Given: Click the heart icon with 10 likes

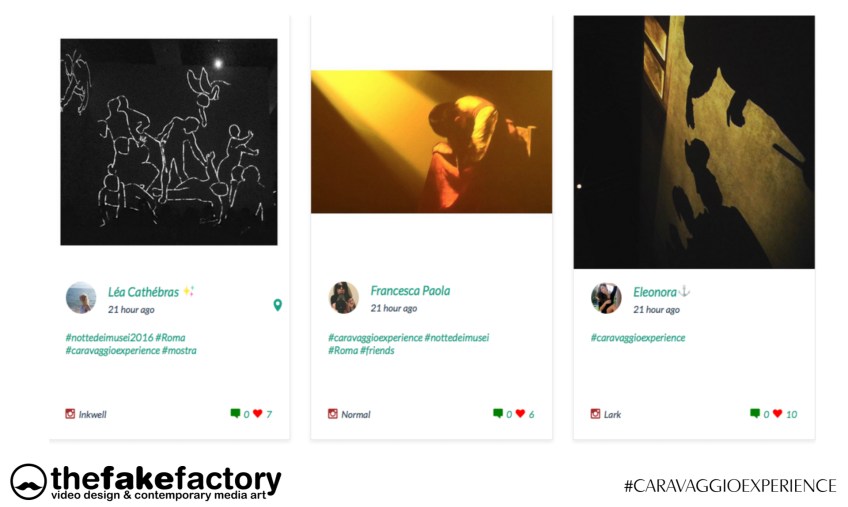Looking at the screenshot, I should click(x=778, y=413).
